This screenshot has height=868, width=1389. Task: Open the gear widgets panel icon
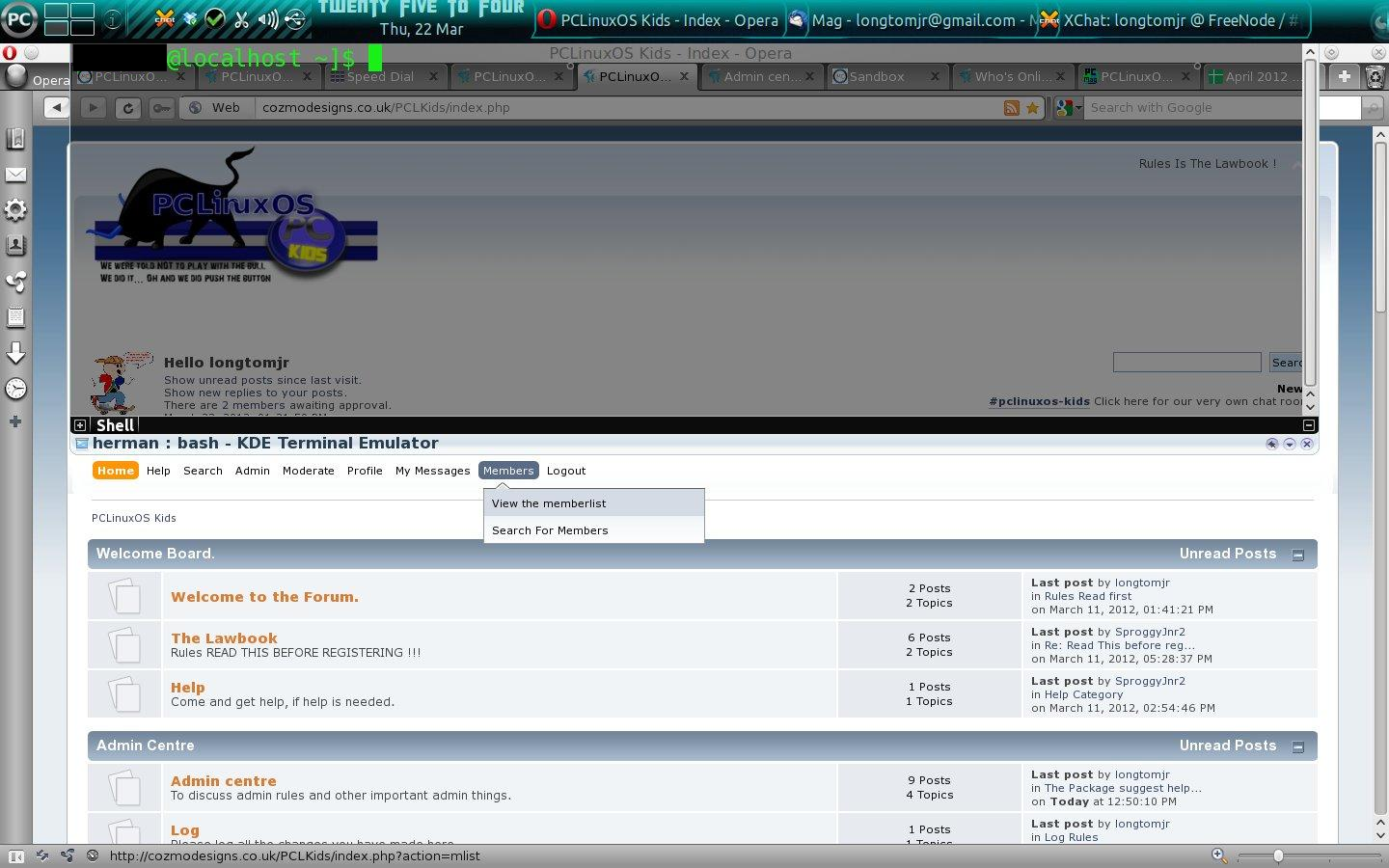(15, 209)
